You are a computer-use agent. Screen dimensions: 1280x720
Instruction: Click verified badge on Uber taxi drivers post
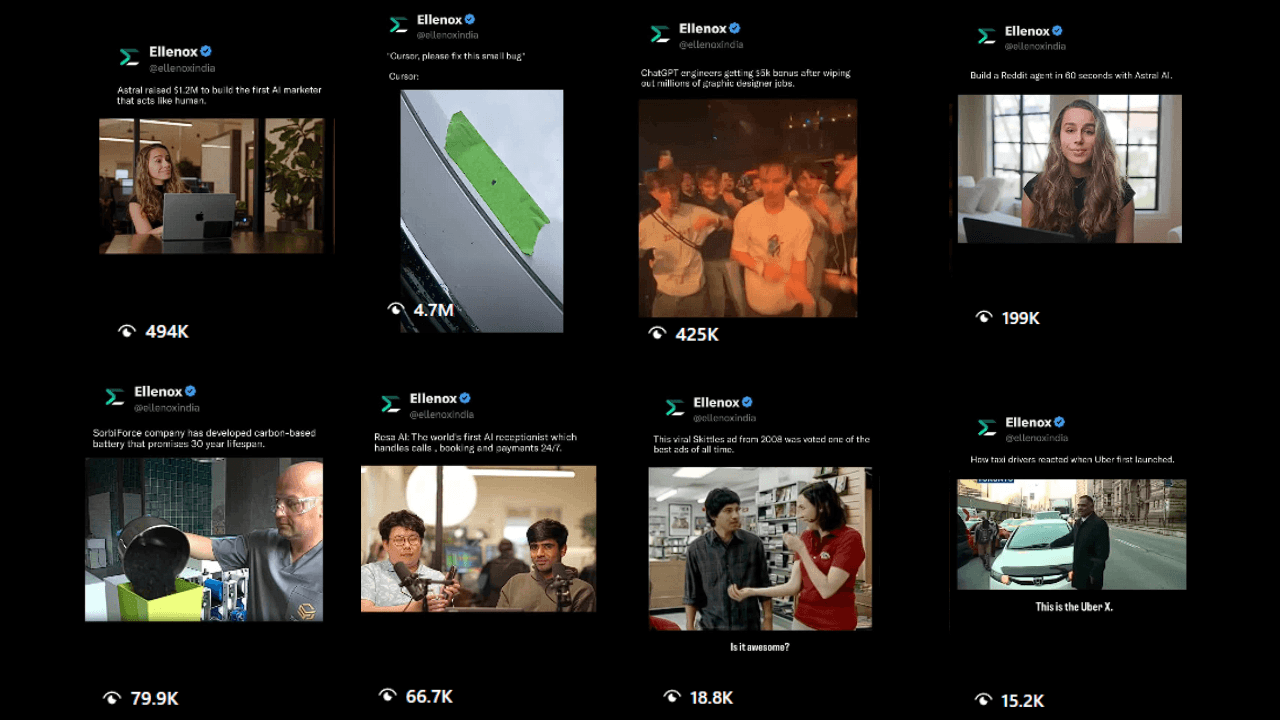1059,422
